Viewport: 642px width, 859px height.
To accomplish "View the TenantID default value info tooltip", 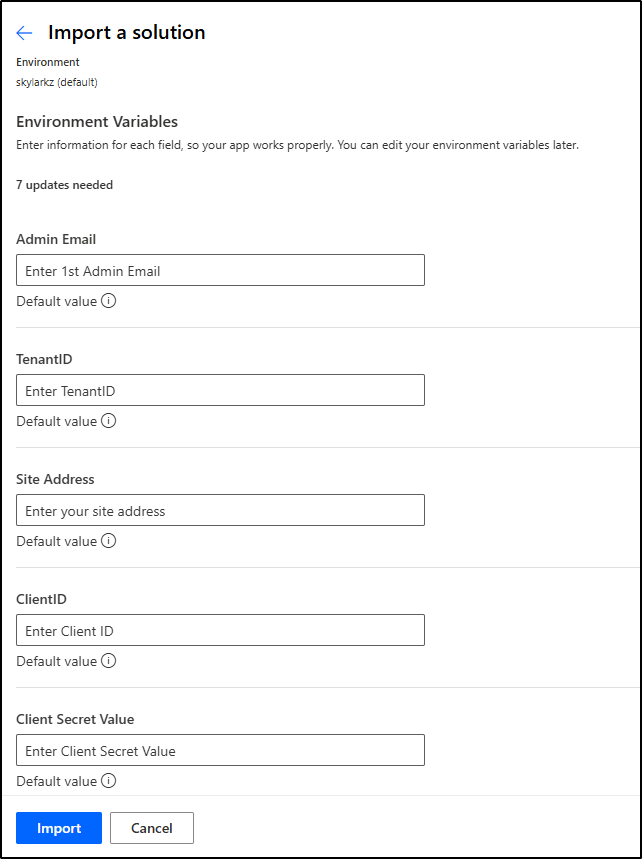I will coord(109,421).
